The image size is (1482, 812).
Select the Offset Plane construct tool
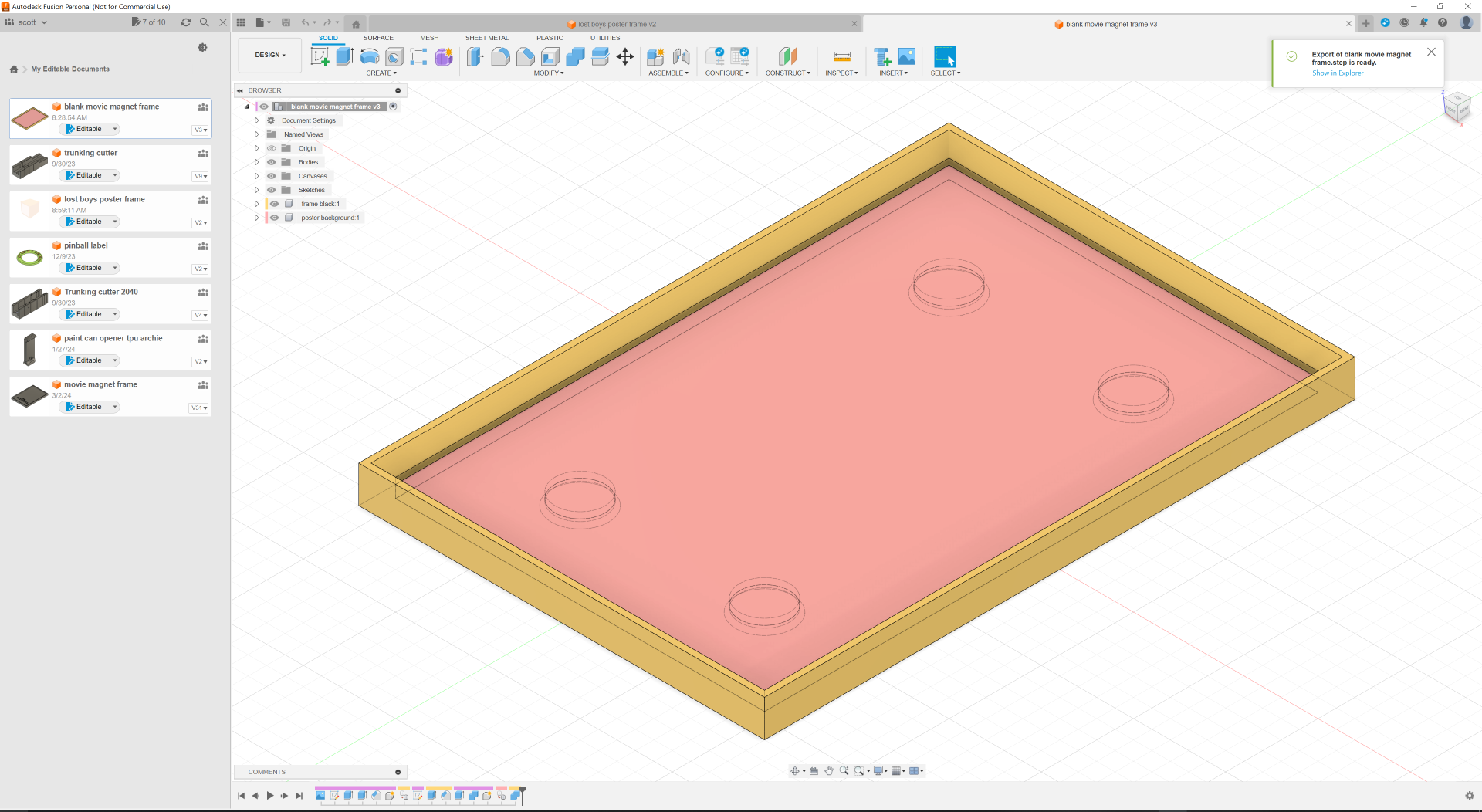(787, 56)
